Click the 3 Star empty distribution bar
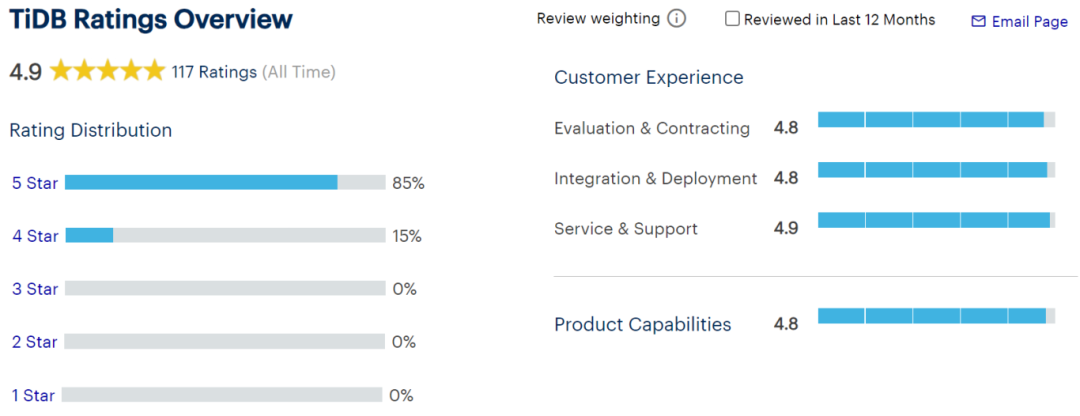Screen dimensions: 1080x416 click(225, 288)
